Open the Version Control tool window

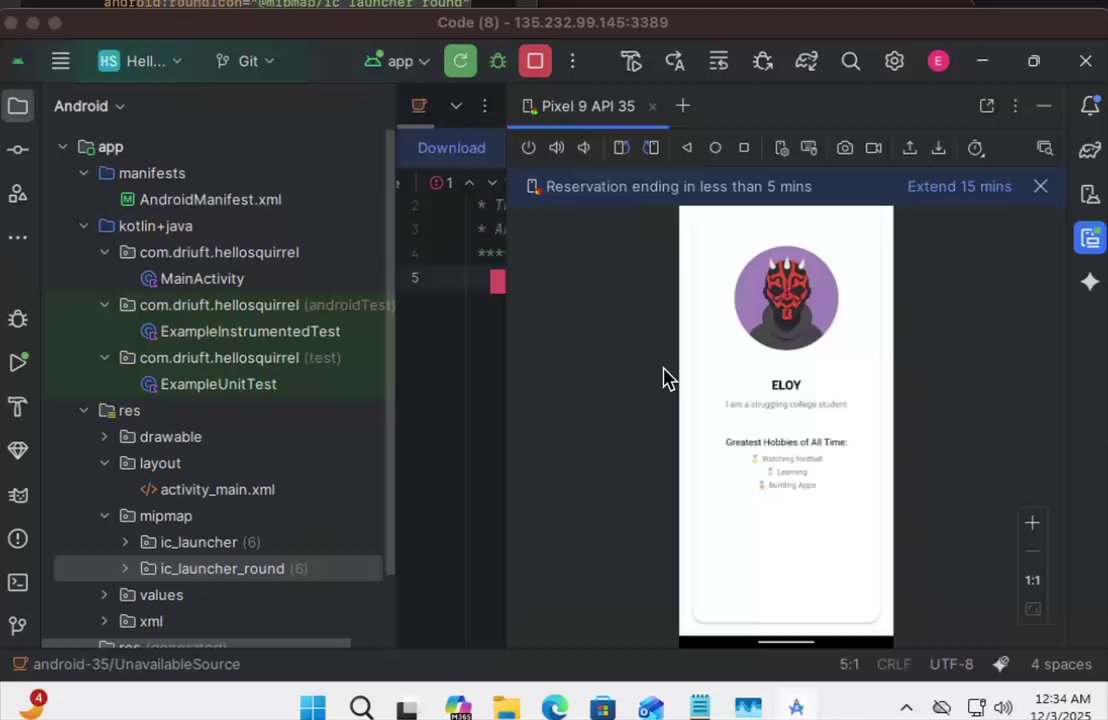[18, 625]
